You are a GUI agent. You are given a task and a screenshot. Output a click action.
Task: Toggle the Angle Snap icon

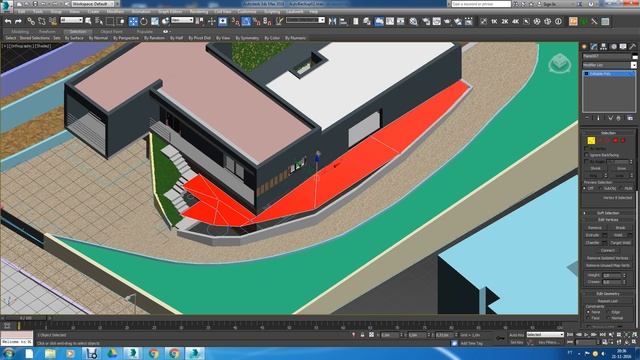coord(246,21)
